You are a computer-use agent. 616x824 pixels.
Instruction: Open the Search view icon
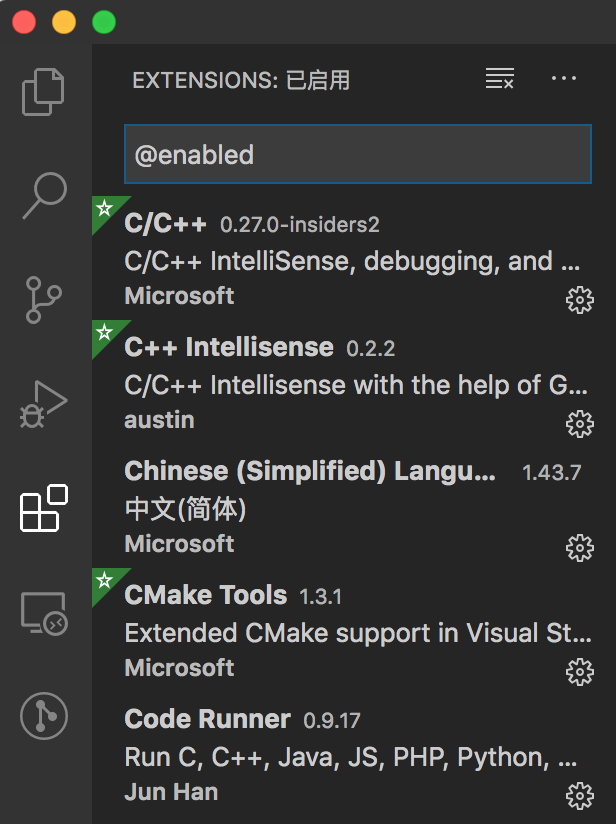44,195
